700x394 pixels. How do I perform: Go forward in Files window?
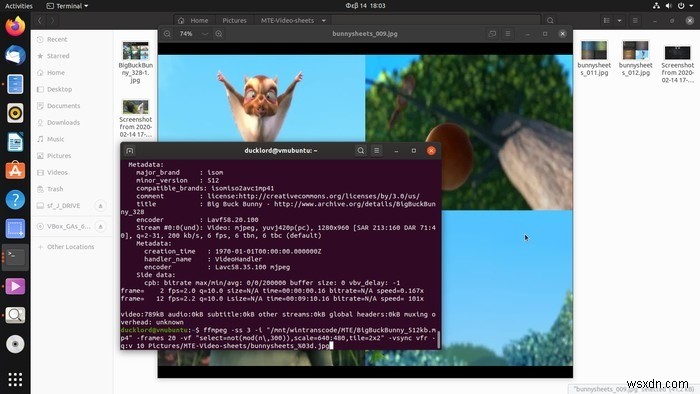tap(53, 21)
